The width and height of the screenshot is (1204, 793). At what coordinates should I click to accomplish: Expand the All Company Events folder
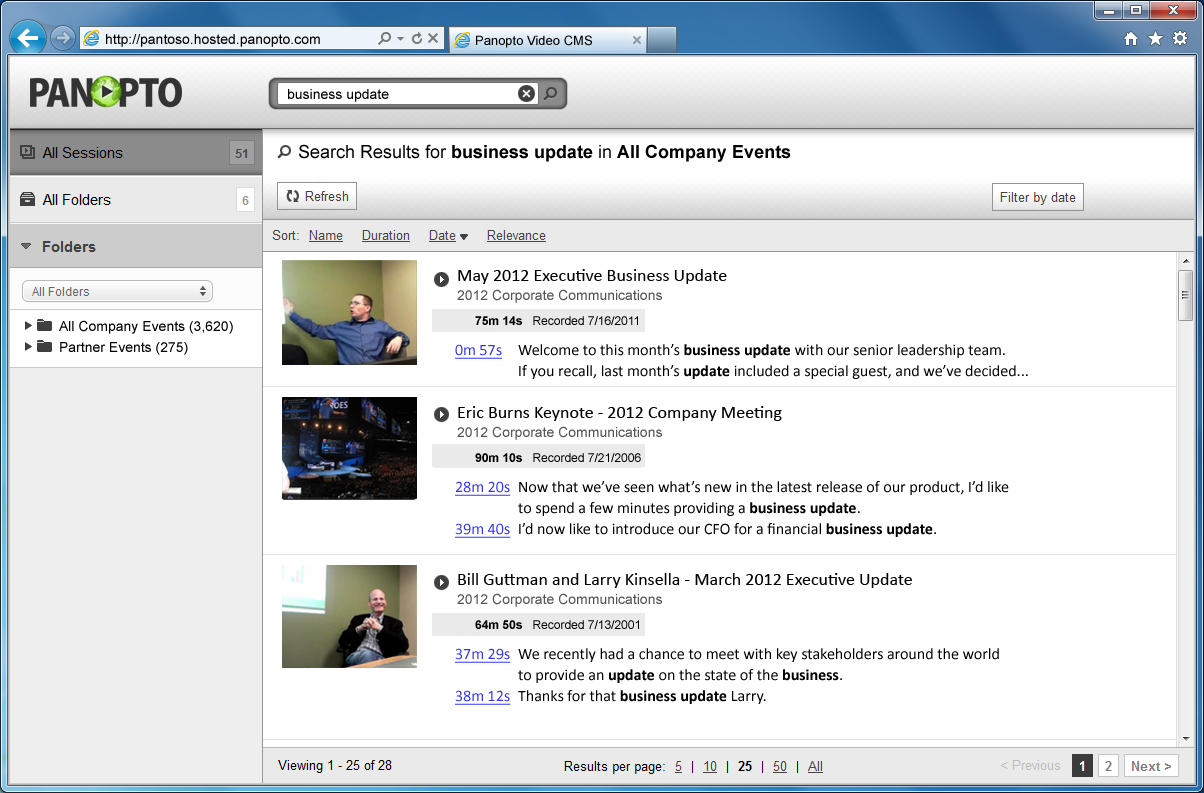click(x=28, y=326)
